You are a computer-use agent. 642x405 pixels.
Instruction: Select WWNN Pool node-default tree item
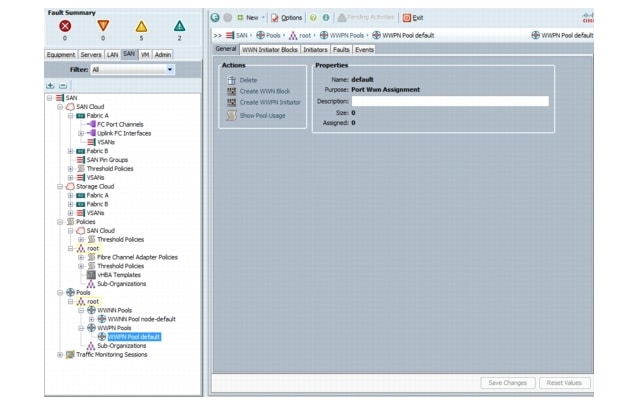pos(142,319)
